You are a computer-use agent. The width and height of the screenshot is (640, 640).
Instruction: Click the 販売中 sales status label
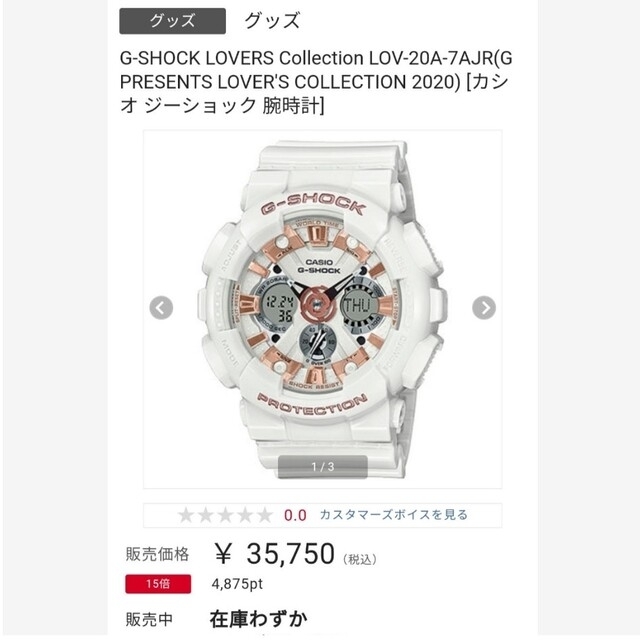coord(149,620)
